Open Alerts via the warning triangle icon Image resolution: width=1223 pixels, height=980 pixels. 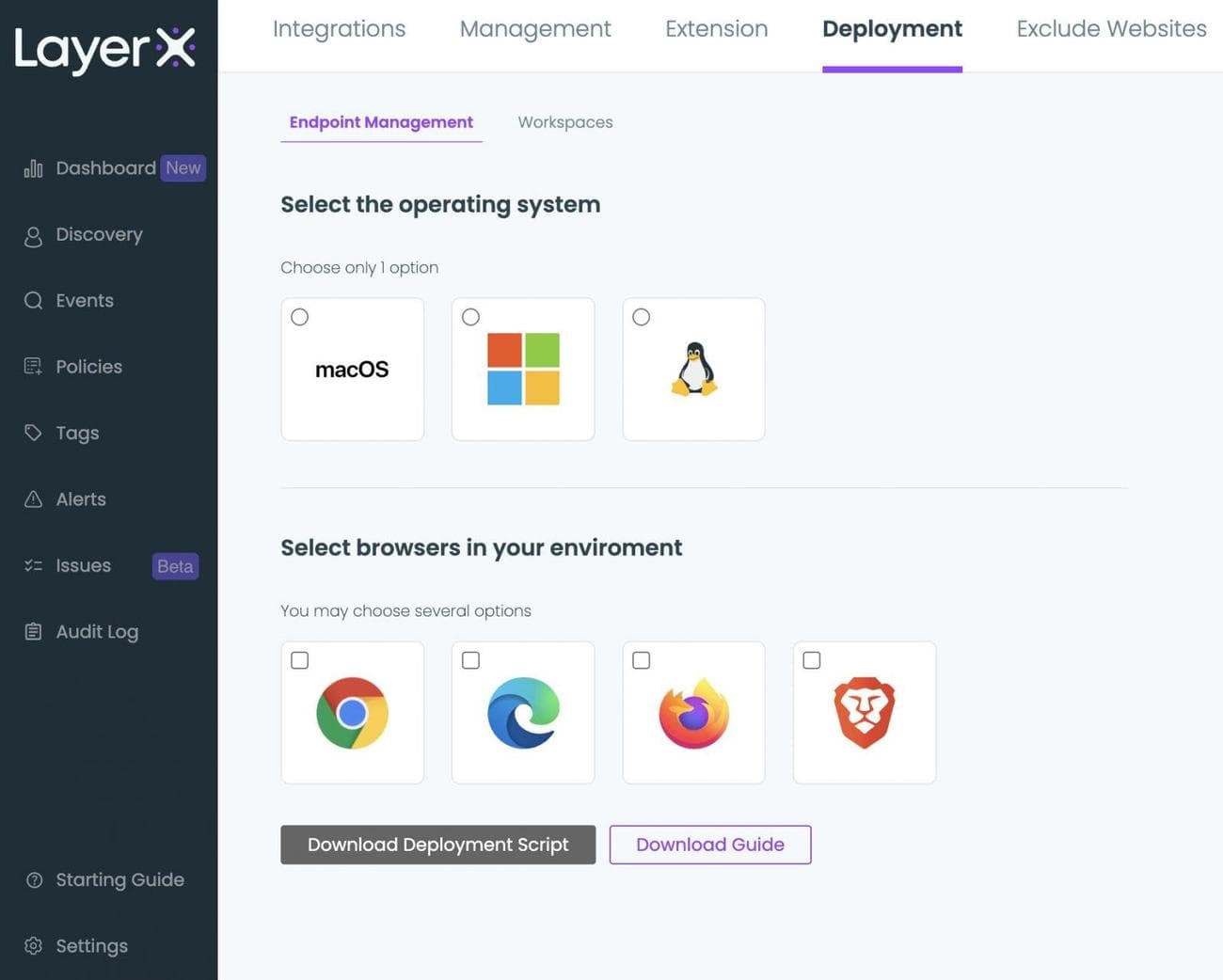click(x=34, y=499)
